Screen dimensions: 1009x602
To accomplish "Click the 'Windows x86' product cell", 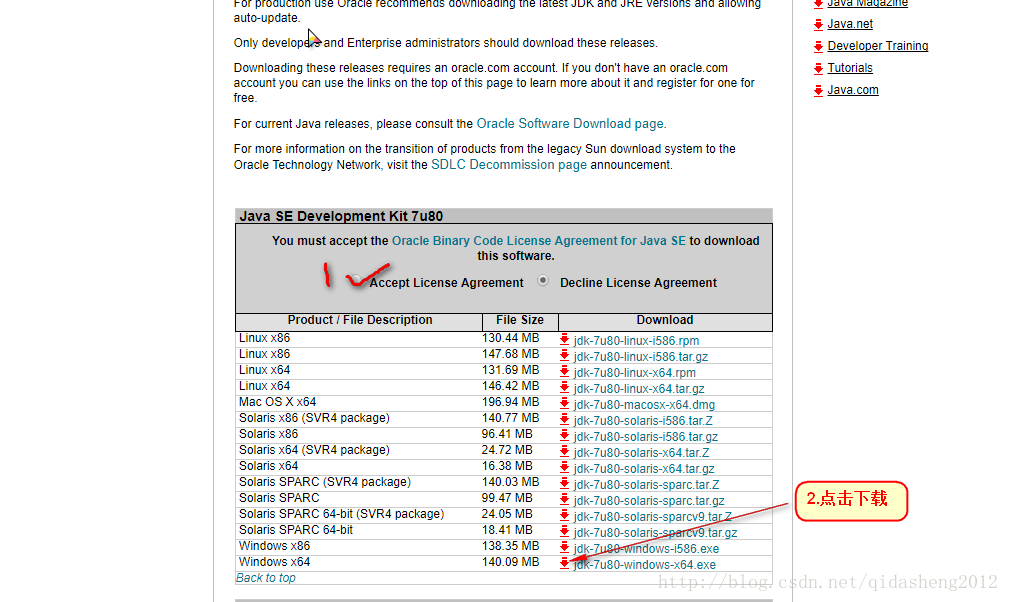I will [x=274, y=545].
